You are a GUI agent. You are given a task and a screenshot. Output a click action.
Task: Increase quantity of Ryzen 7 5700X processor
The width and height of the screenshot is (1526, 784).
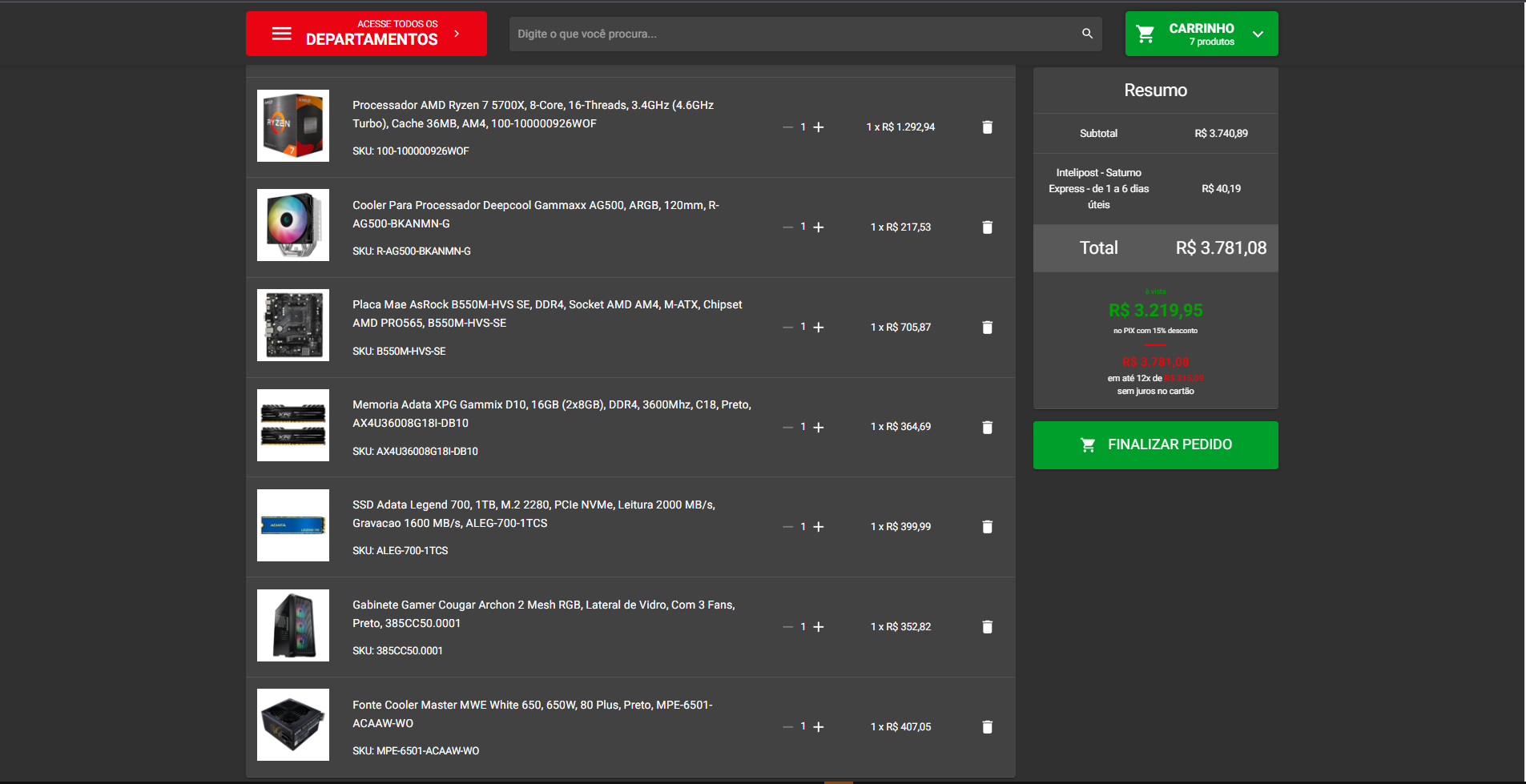[x=818, y=127]
